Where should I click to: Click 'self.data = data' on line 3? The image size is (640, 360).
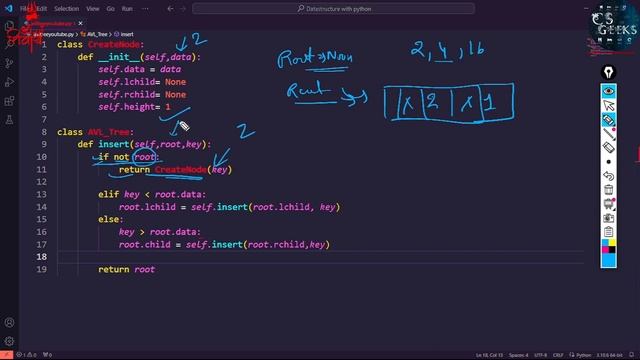(x=140, y=69)
